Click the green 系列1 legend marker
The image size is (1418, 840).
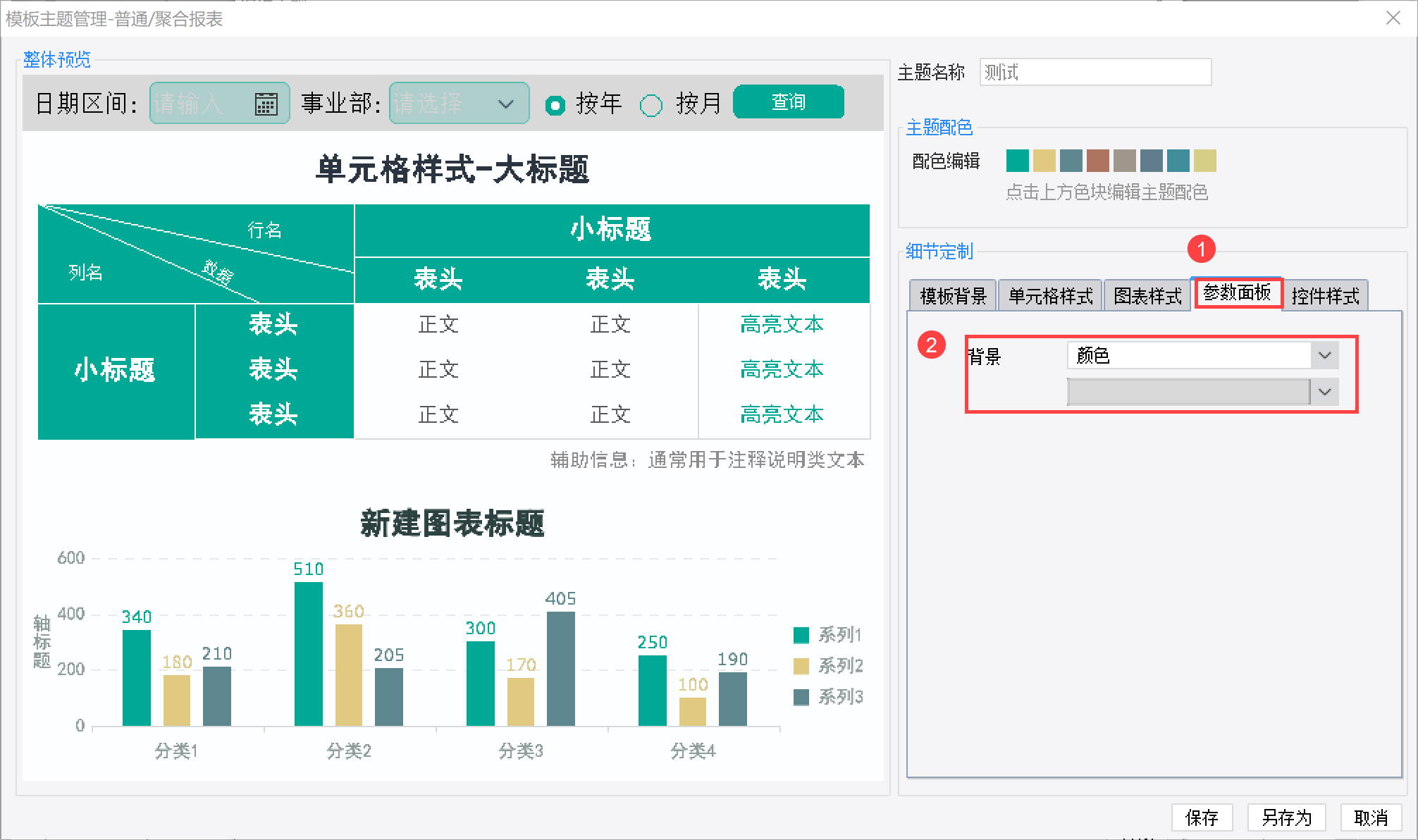pyautogui.click(x=801, y=635)
